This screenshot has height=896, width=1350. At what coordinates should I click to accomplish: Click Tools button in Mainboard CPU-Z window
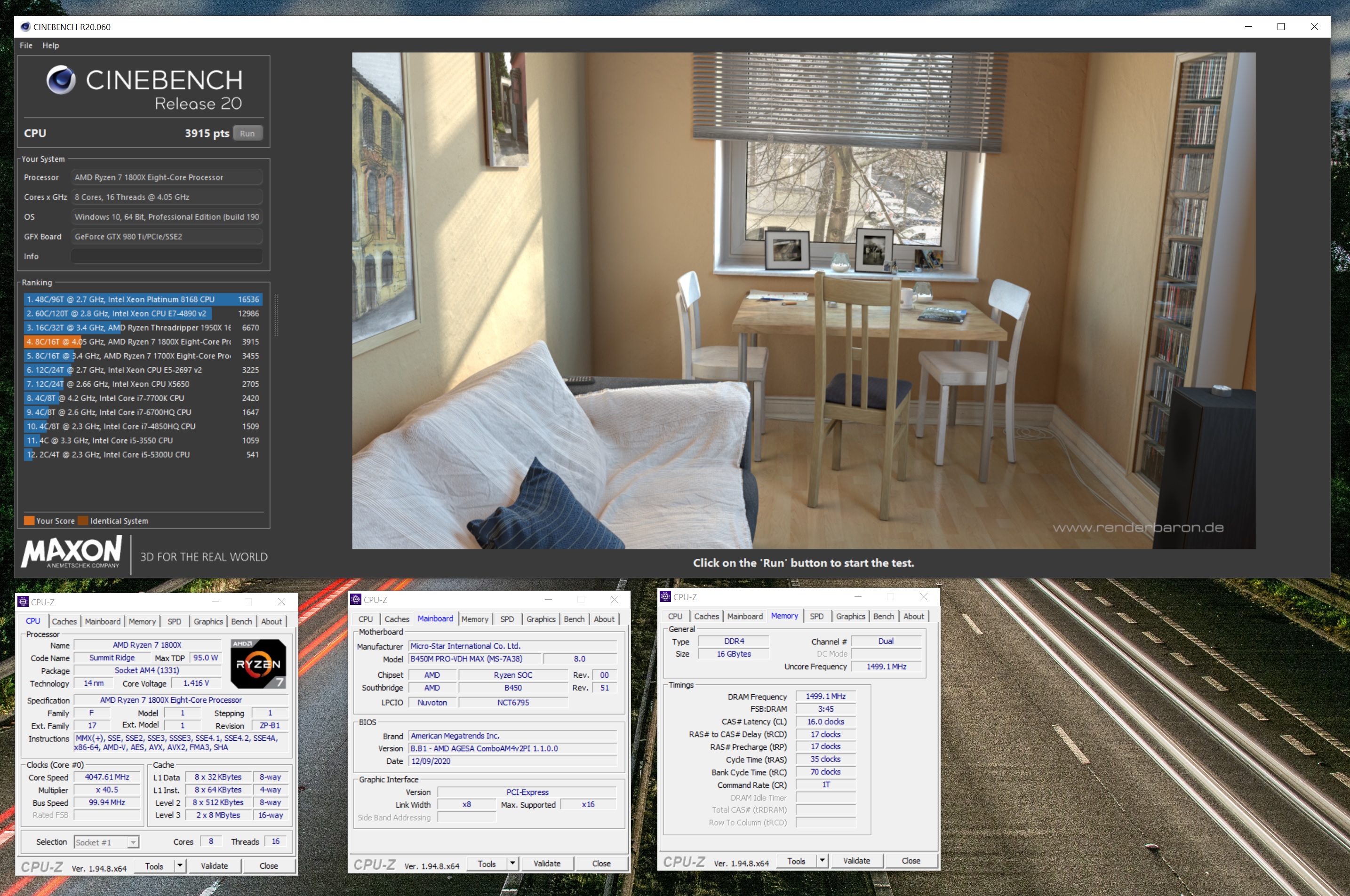(487, 864)
